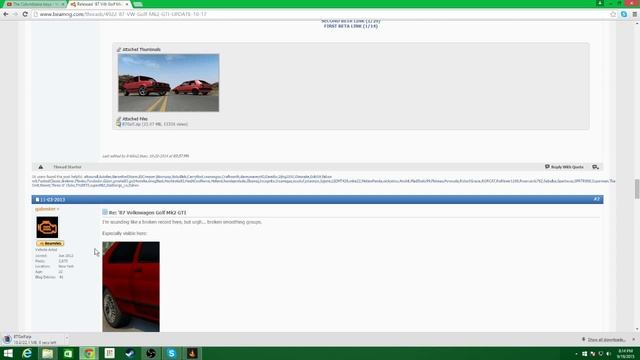Click Reply With Quote button
Image resolution: width=640 pixels, height=360 pixels.
(564, 167)
